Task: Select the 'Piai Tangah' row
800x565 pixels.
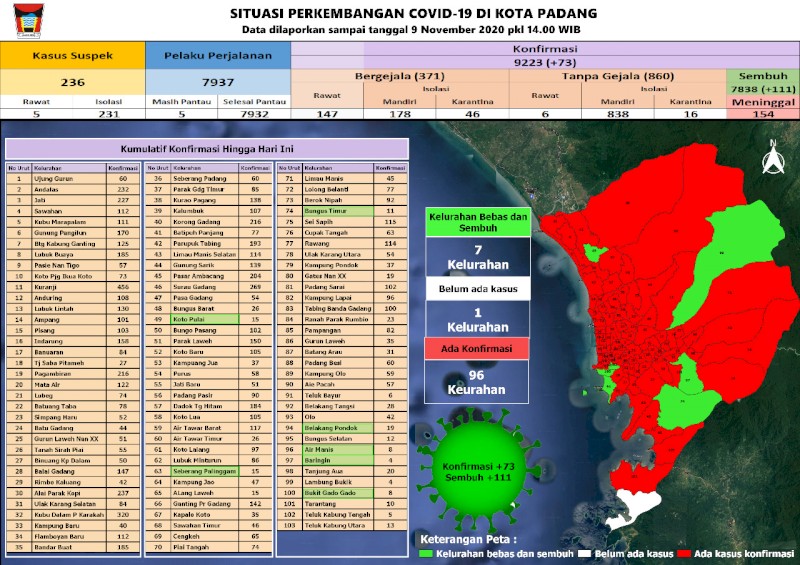Action: pos(209,547)
